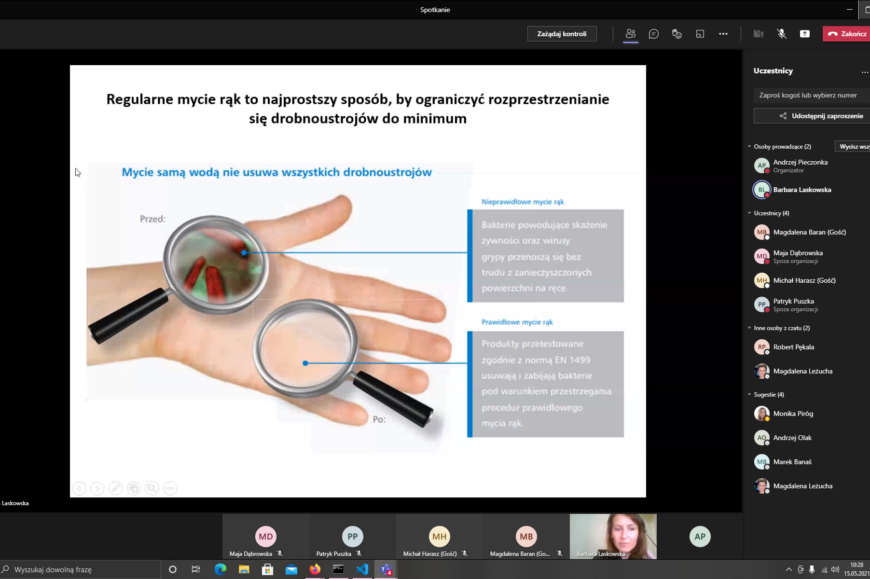Open more actions ellipsis in meeting toolbar
Viewport: 870px width, 579px height.
[723, 34]
